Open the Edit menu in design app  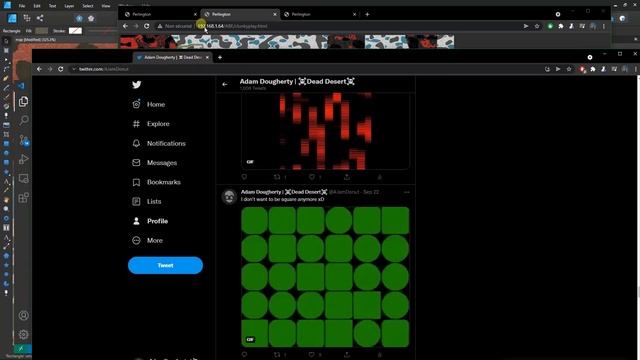pos(37,6)
